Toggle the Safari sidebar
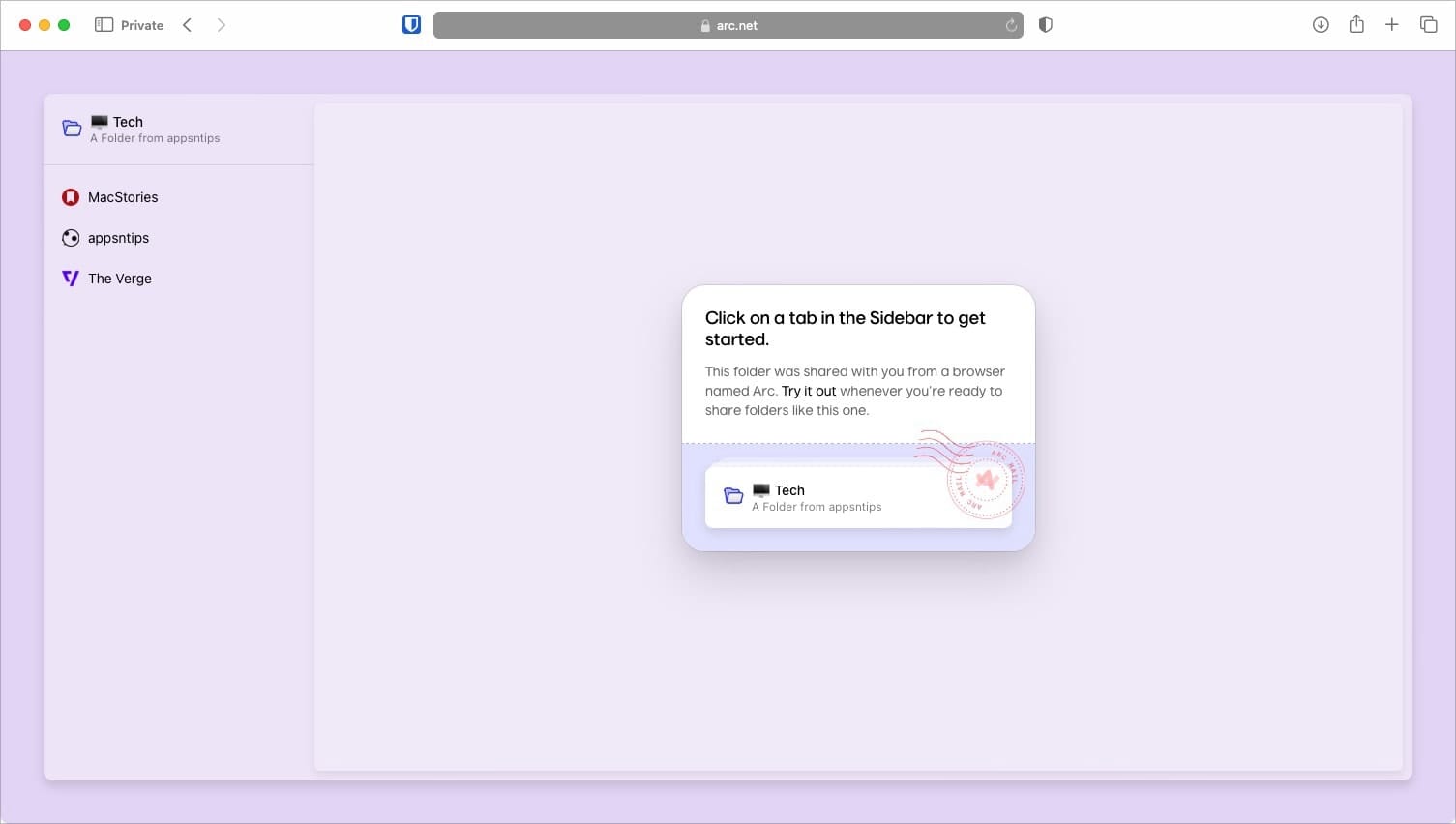The image size is (1456, 824). (103, 24)
